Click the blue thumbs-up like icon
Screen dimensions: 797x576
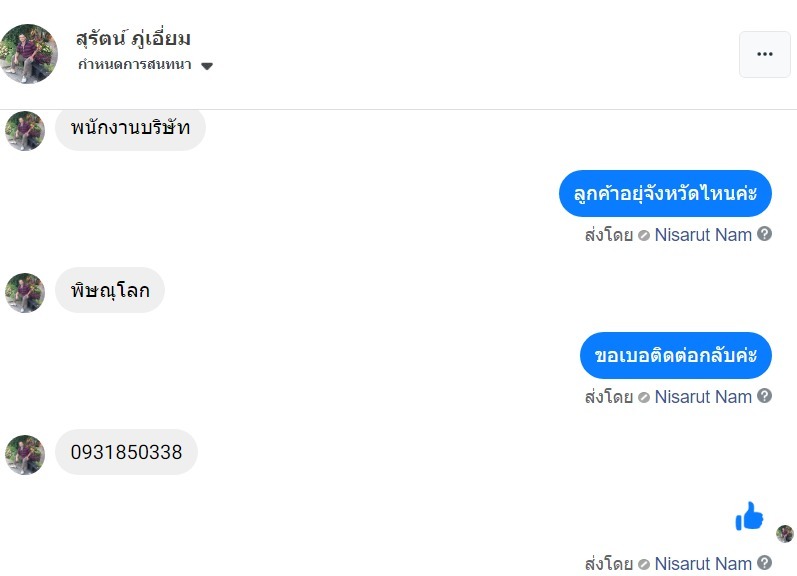click(x=749, y=516)
